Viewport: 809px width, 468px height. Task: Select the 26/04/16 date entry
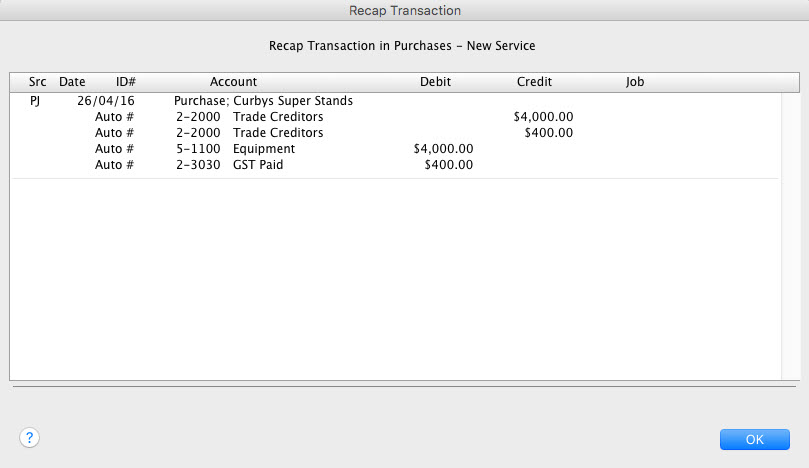(x=106, y=101)
